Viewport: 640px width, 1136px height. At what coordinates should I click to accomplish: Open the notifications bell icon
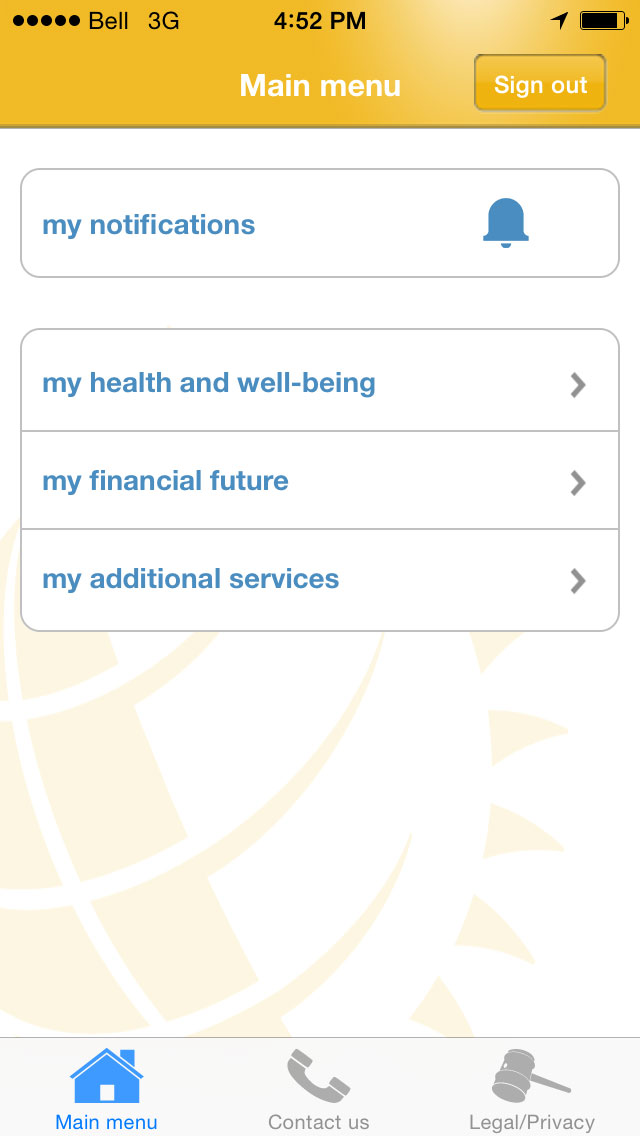click(506, 222)
